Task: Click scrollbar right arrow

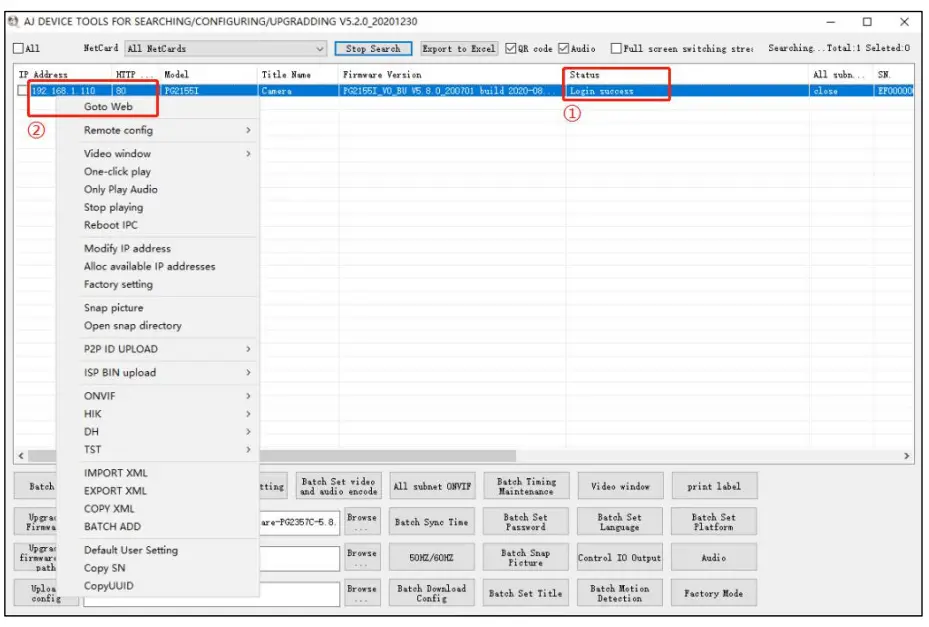Action: (x=906, y=456)
